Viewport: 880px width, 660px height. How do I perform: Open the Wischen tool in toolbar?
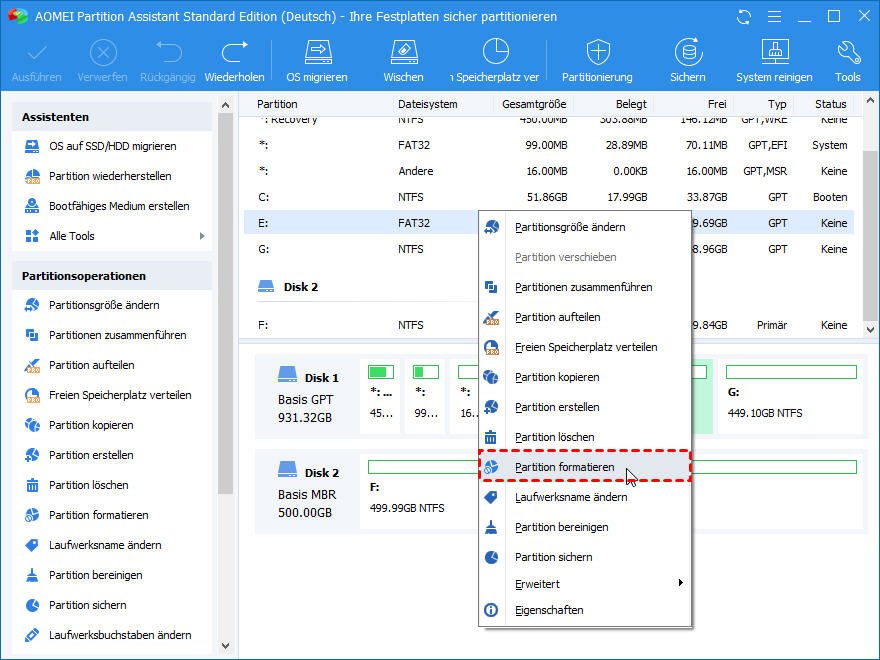pos(402,53)
